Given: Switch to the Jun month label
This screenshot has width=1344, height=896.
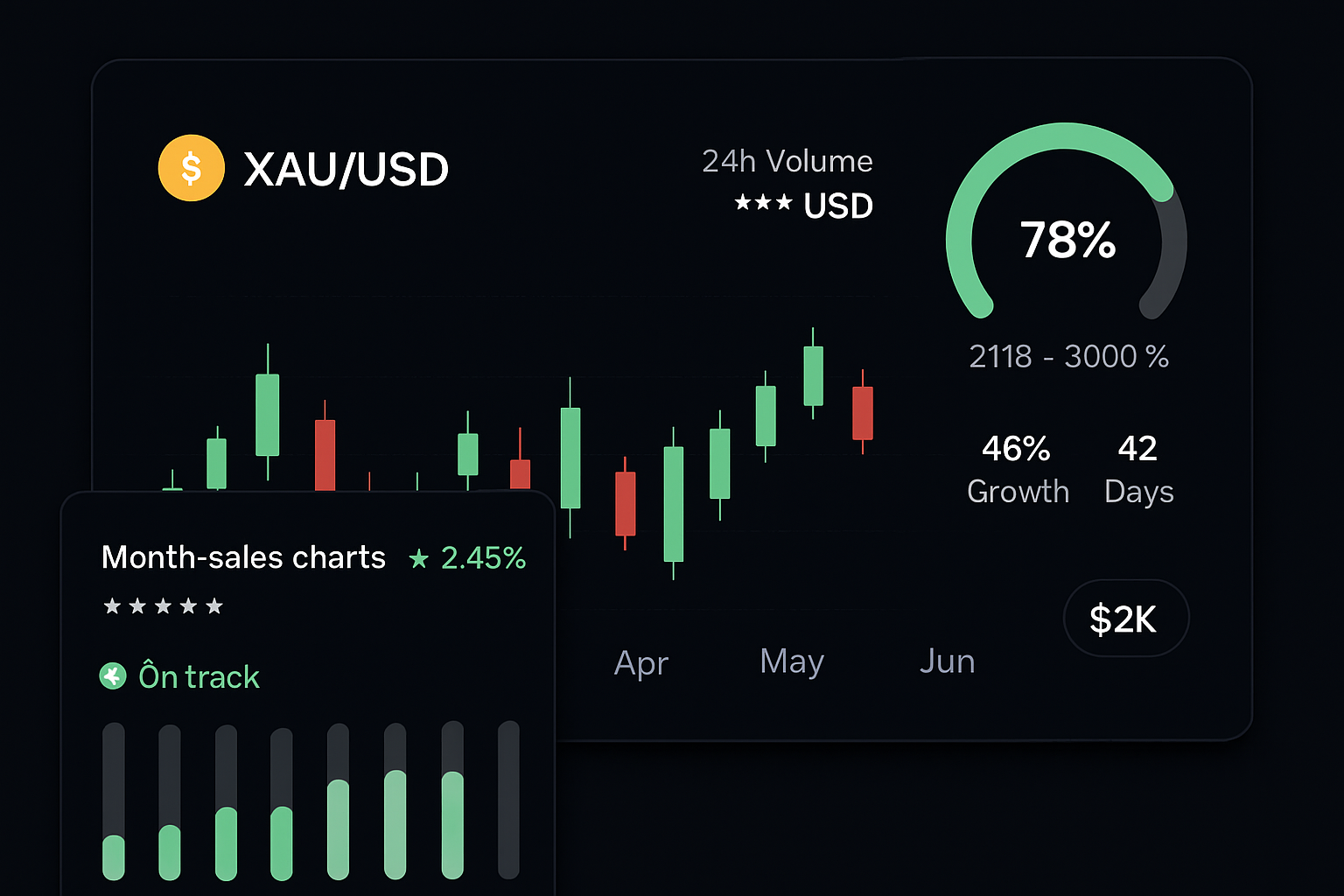Looking at the screenshot, I should (947, 661).
